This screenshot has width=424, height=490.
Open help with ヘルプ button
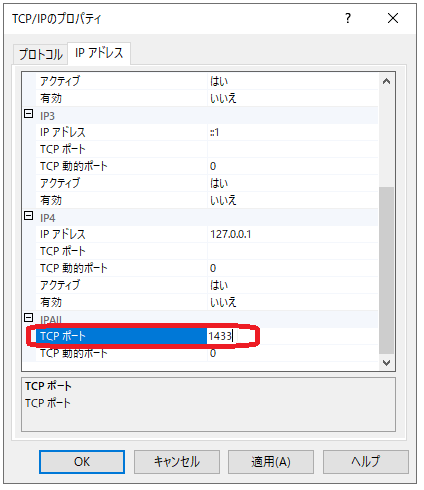tap(366, 462)
